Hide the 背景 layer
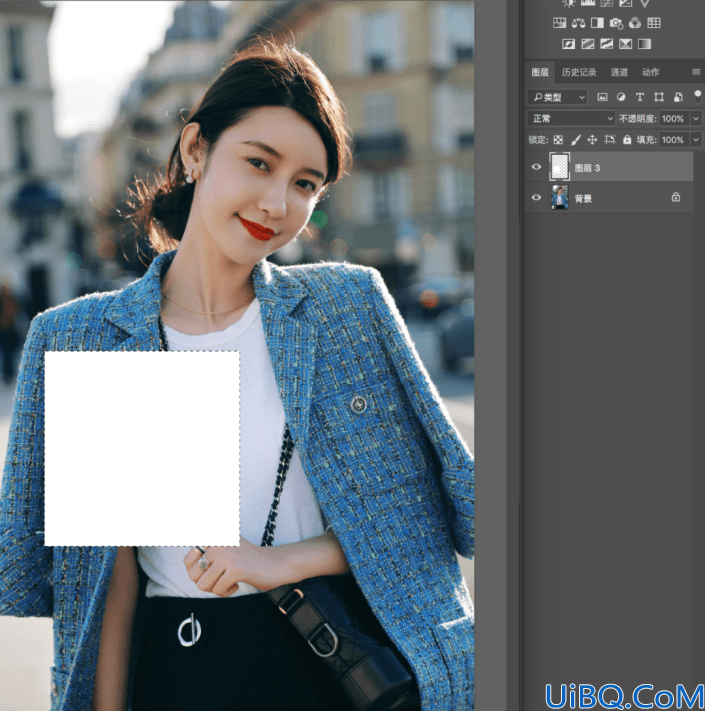The image size is (705, 711). pos(536,197)
